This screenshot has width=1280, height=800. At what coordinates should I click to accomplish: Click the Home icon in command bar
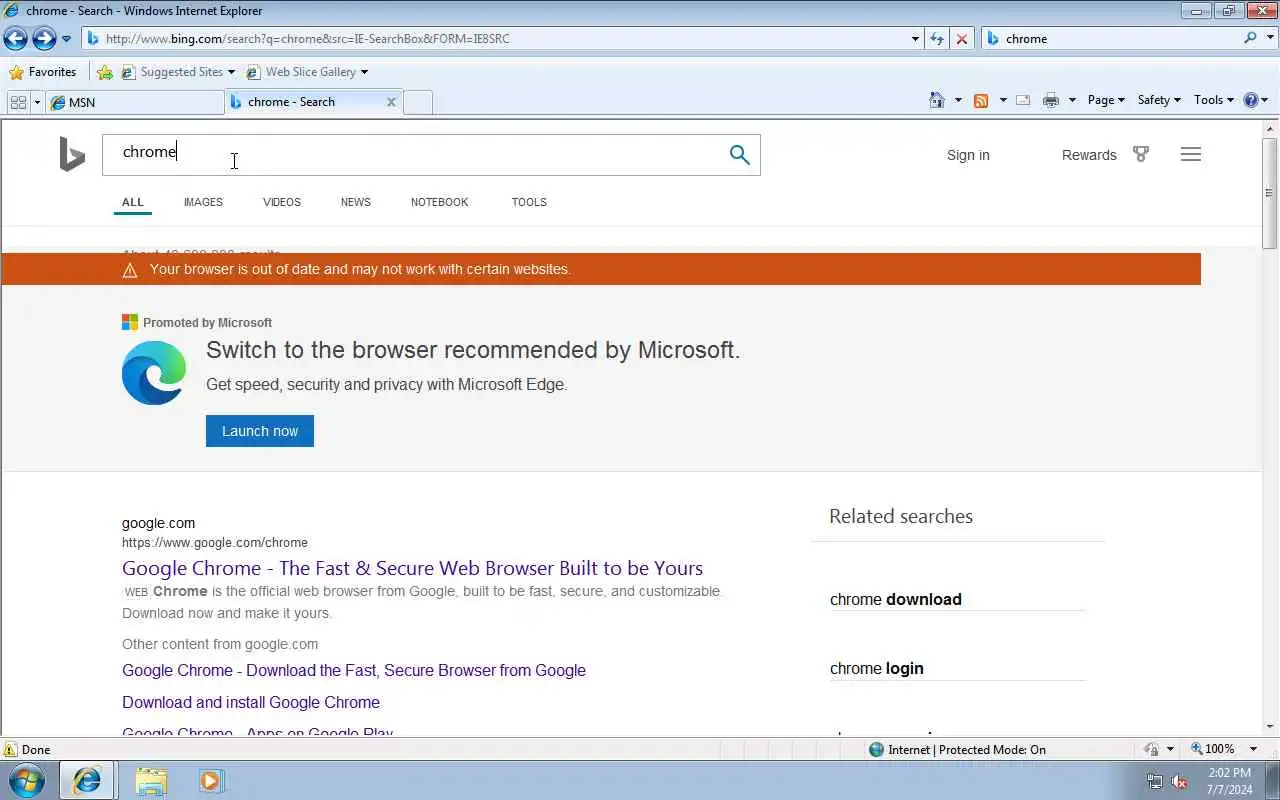937,100
